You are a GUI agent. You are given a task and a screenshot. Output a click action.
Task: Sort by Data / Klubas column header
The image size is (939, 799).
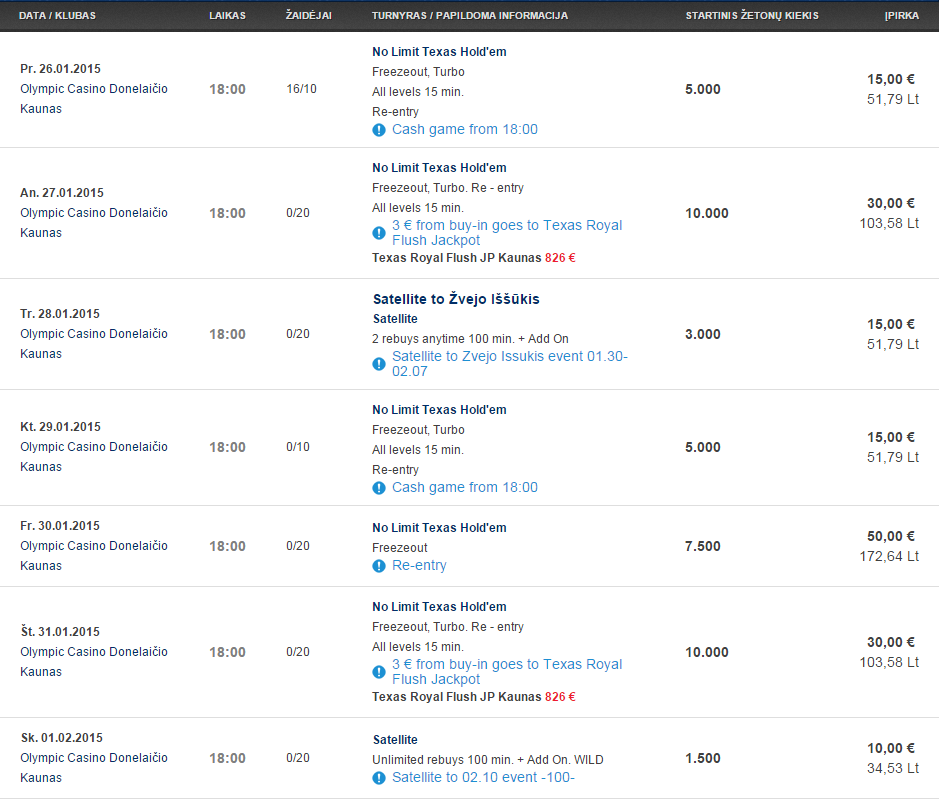[x=57, y=16]
